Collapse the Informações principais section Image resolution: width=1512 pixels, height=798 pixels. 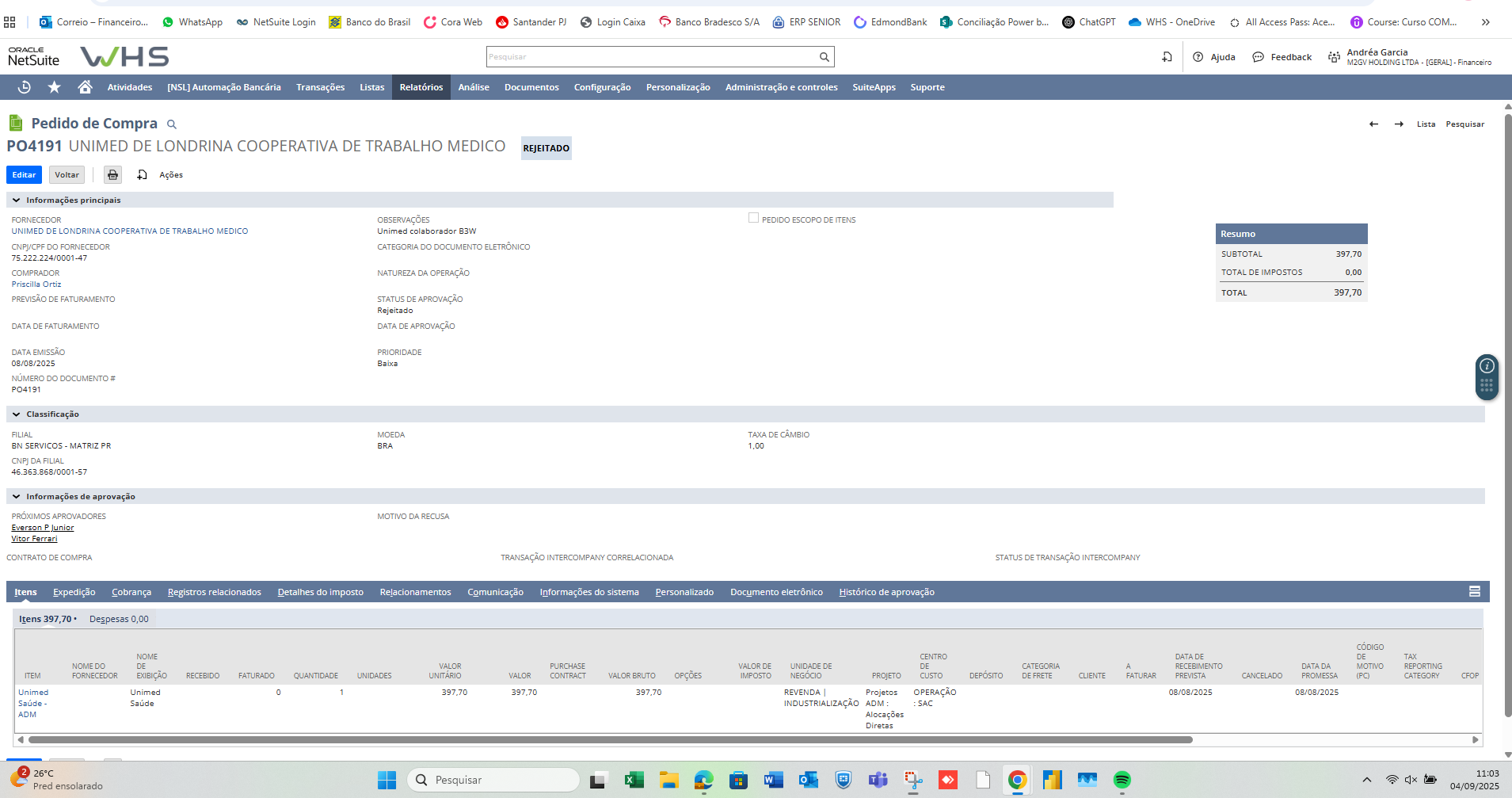(17, 200)
